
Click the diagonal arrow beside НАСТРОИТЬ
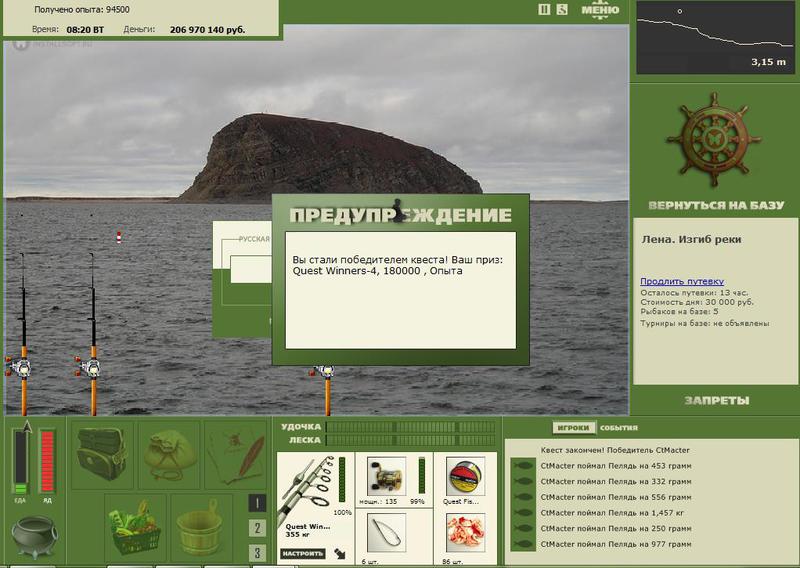coord(340,554)
